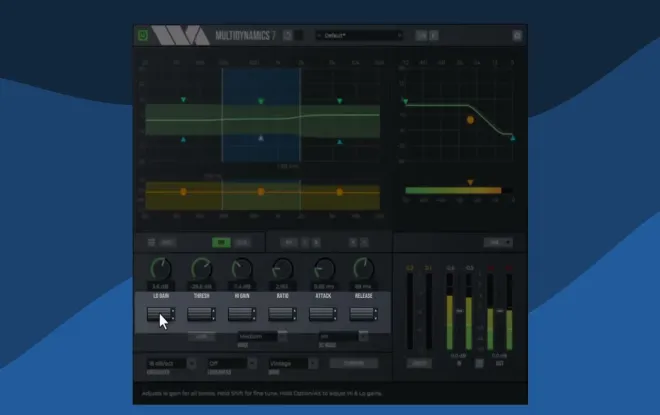Click the high band's orange gain dot
660x415 pixels.
[340, 192]
